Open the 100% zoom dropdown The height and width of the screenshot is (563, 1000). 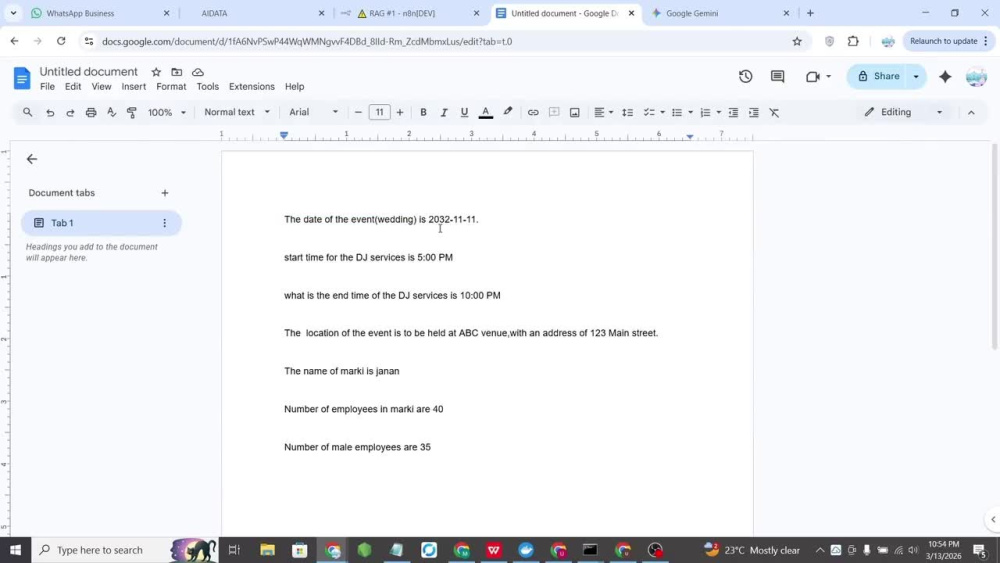click(167, 112)
